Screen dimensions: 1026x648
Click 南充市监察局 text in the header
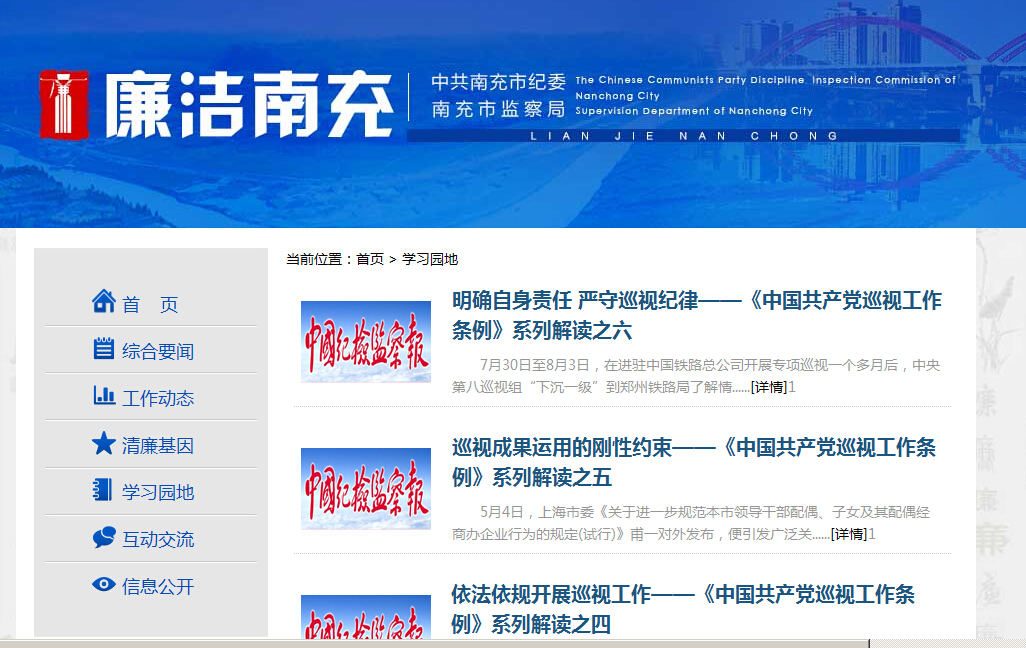(499, 109)
